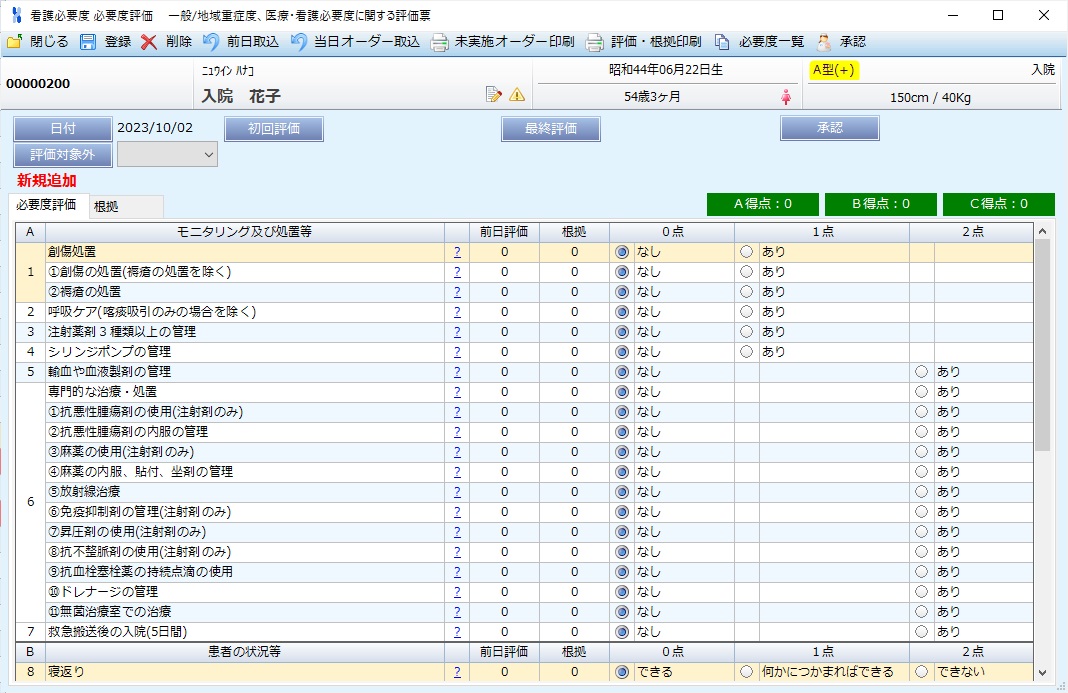Open the patient memo edit icon
The height and width of the screenshot is (693, 1068).
(493, 95)
